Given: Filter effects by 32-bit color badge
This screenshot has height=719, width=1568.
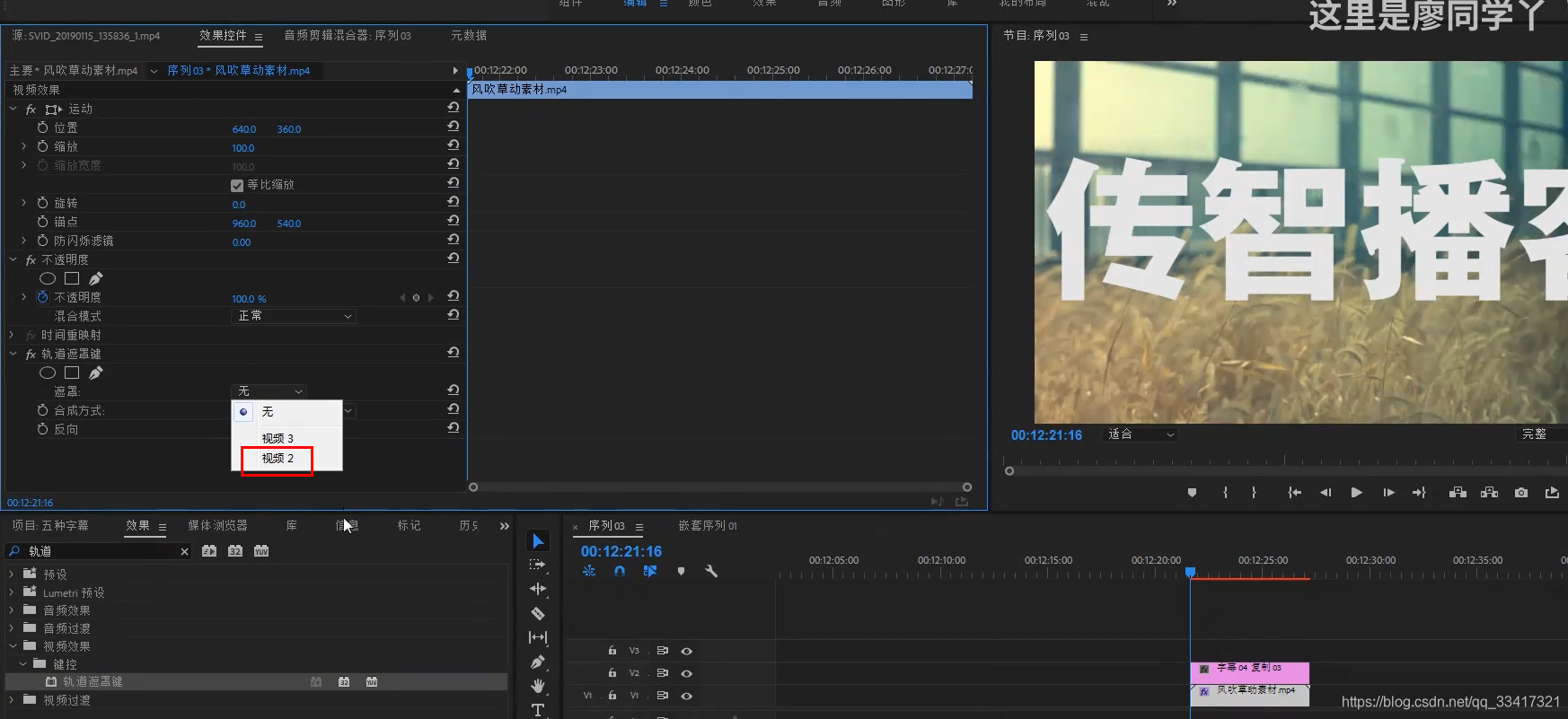Looking at the screenshot, I should point(235,551).
